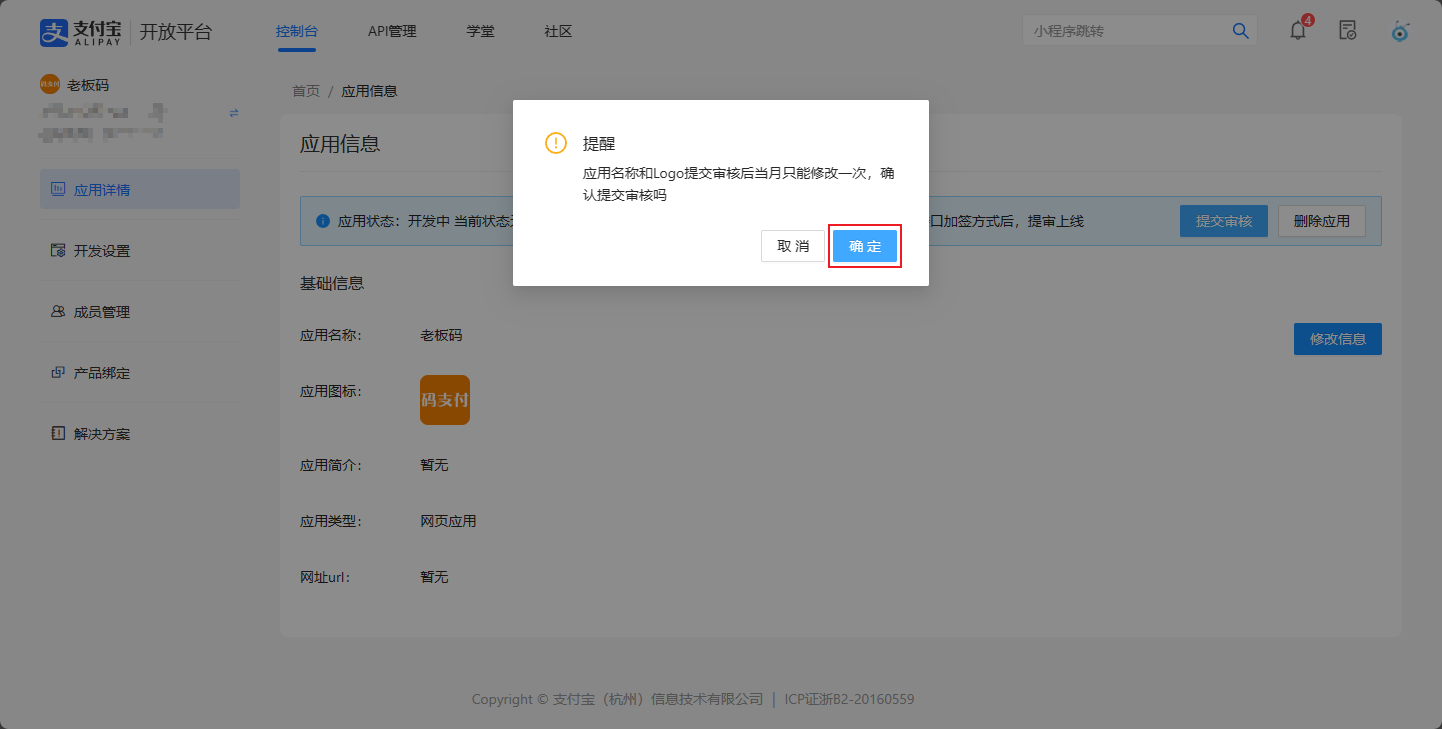
Task: Click the search magnifier icon
Action: tap(1240, 31)
